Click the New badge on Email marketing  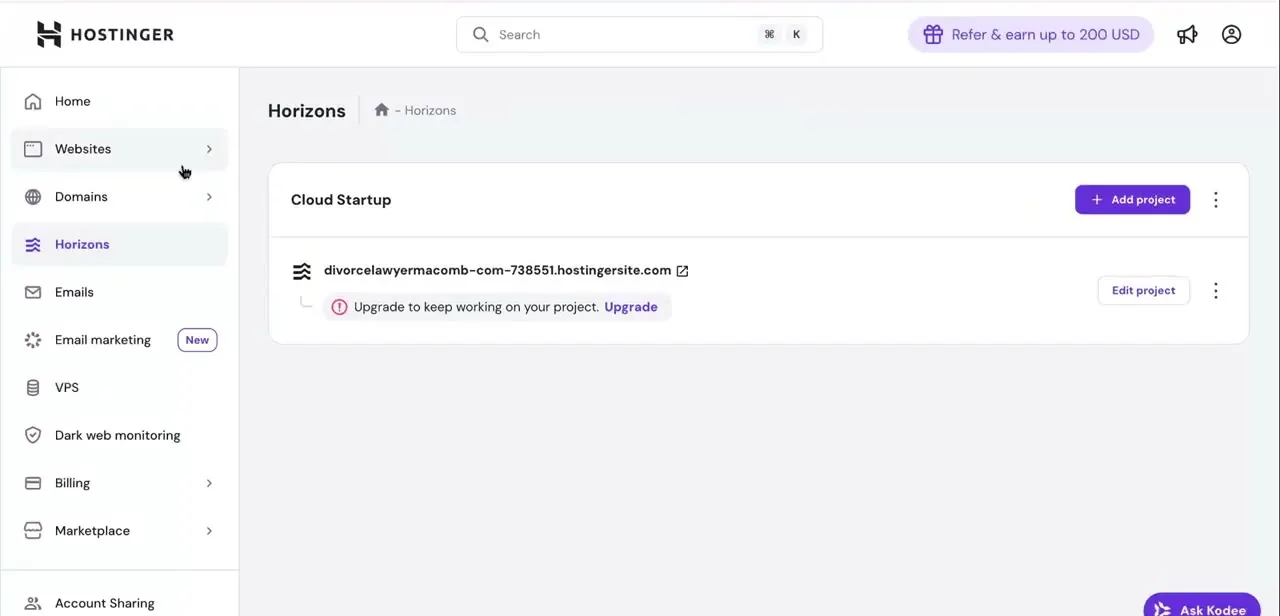pos(197,340)
